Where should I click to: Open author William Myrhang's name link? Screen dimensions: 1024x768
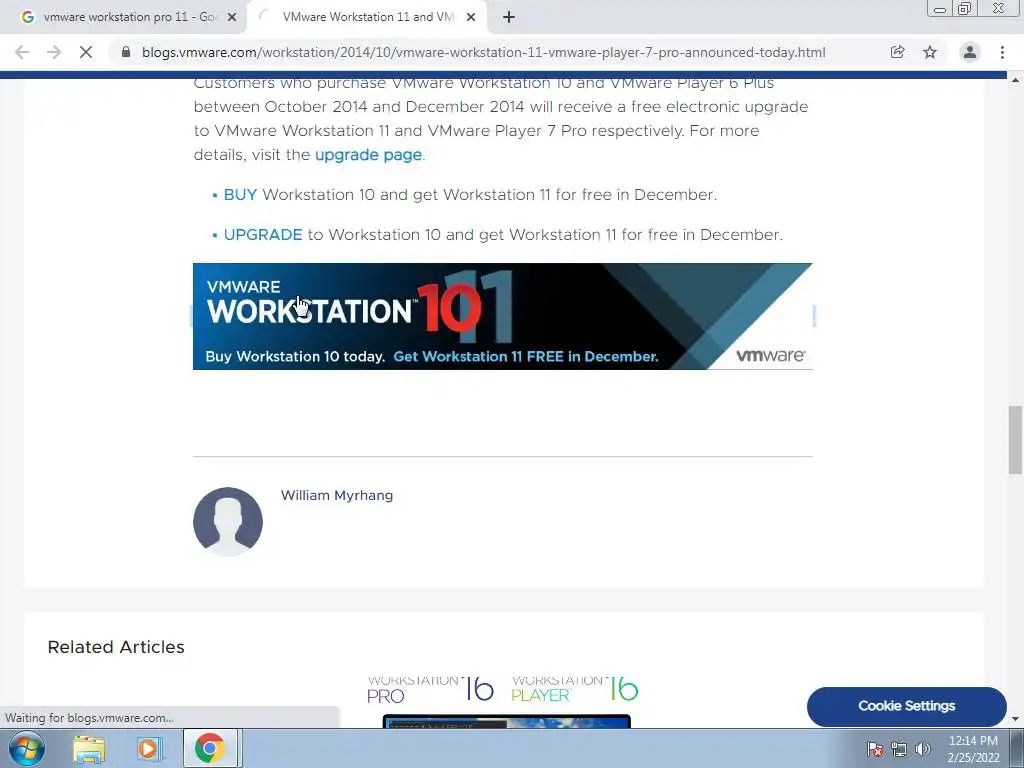(x=337, y=495)
